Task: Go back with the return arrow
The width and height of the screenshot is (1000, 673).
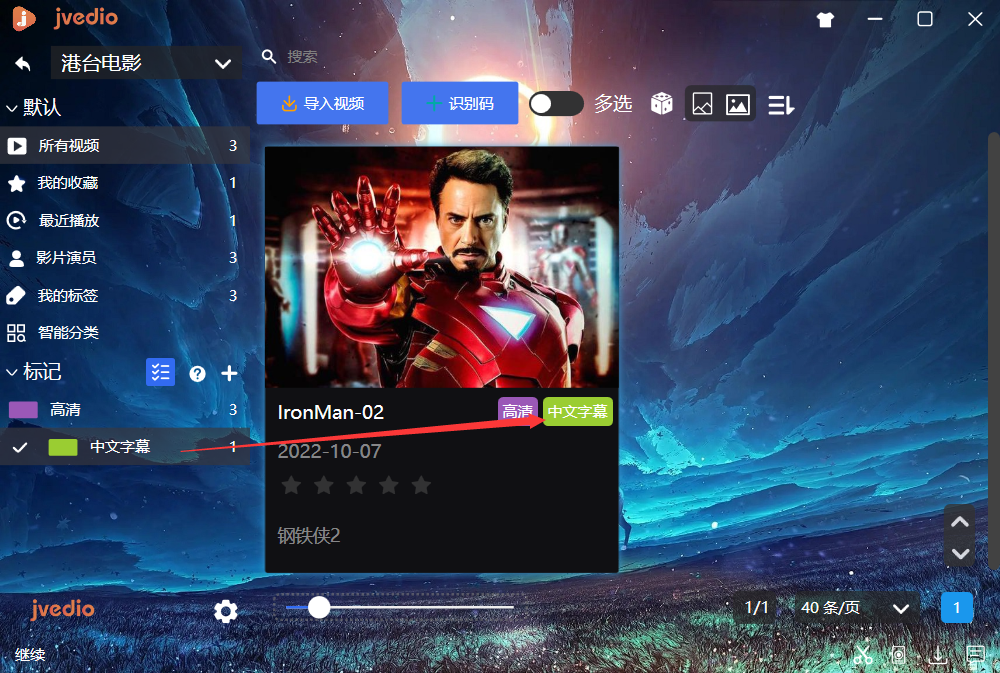Action: [23, 63]
